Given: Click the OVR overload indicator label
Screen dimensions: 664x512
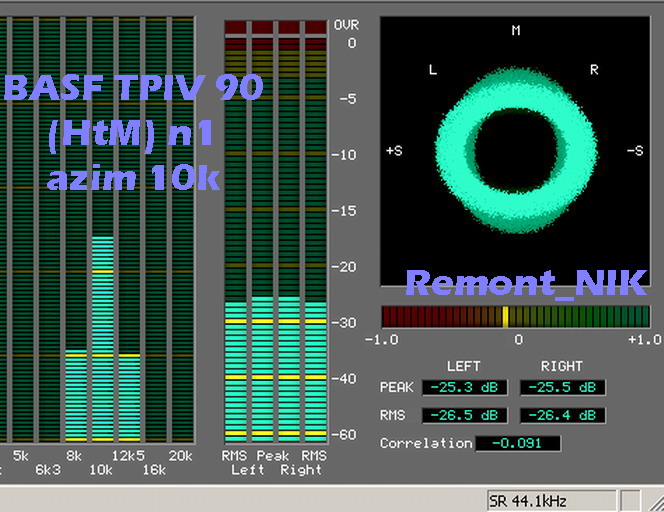Looking at the screenshot, I should (345, 24).
